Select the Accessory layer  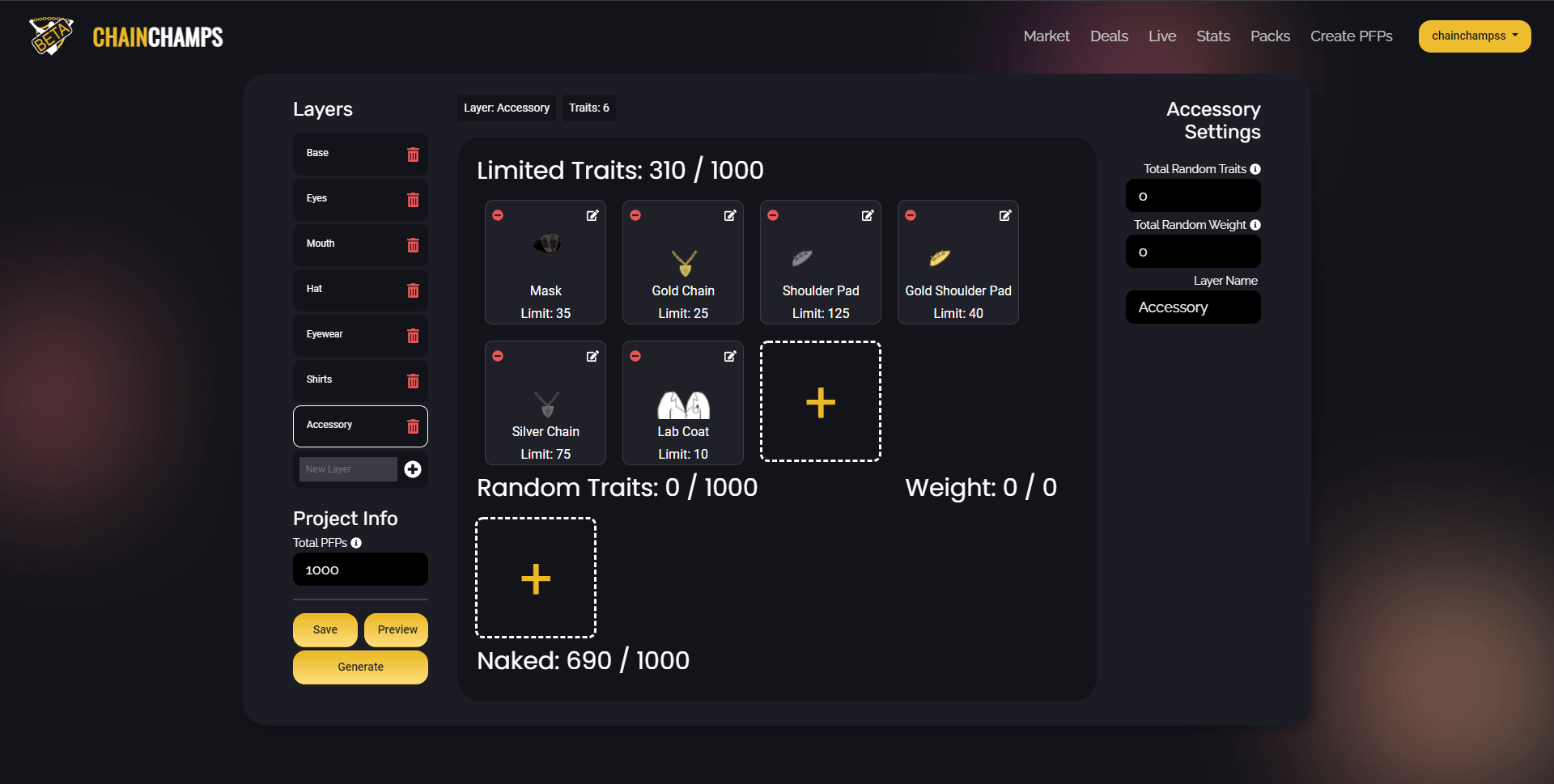pyautogui.click(x=360, y=426)
